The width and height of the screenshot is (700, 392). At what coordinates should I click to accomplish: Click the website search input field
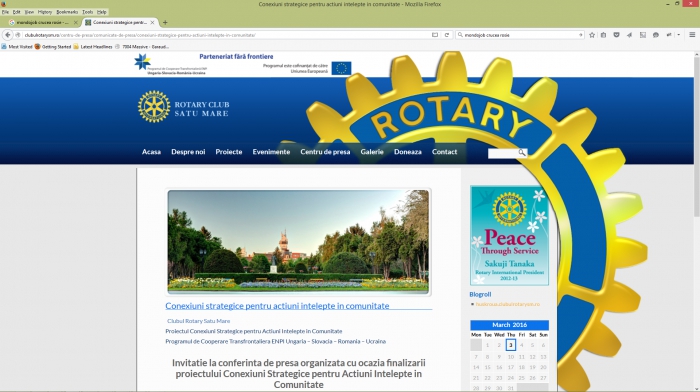tap(503, 153)
